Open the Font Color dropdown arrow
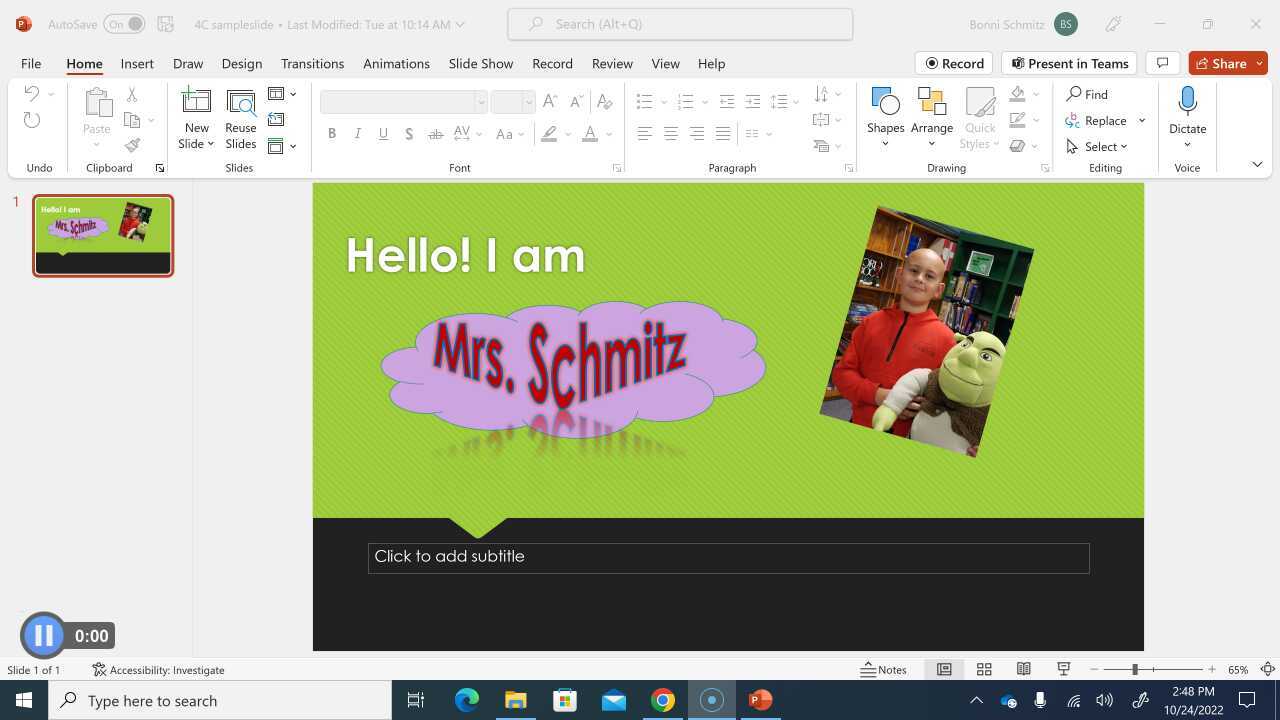The height and width of the screenshot is (720, 1280). pyautogui.click(x=606, y=133)
